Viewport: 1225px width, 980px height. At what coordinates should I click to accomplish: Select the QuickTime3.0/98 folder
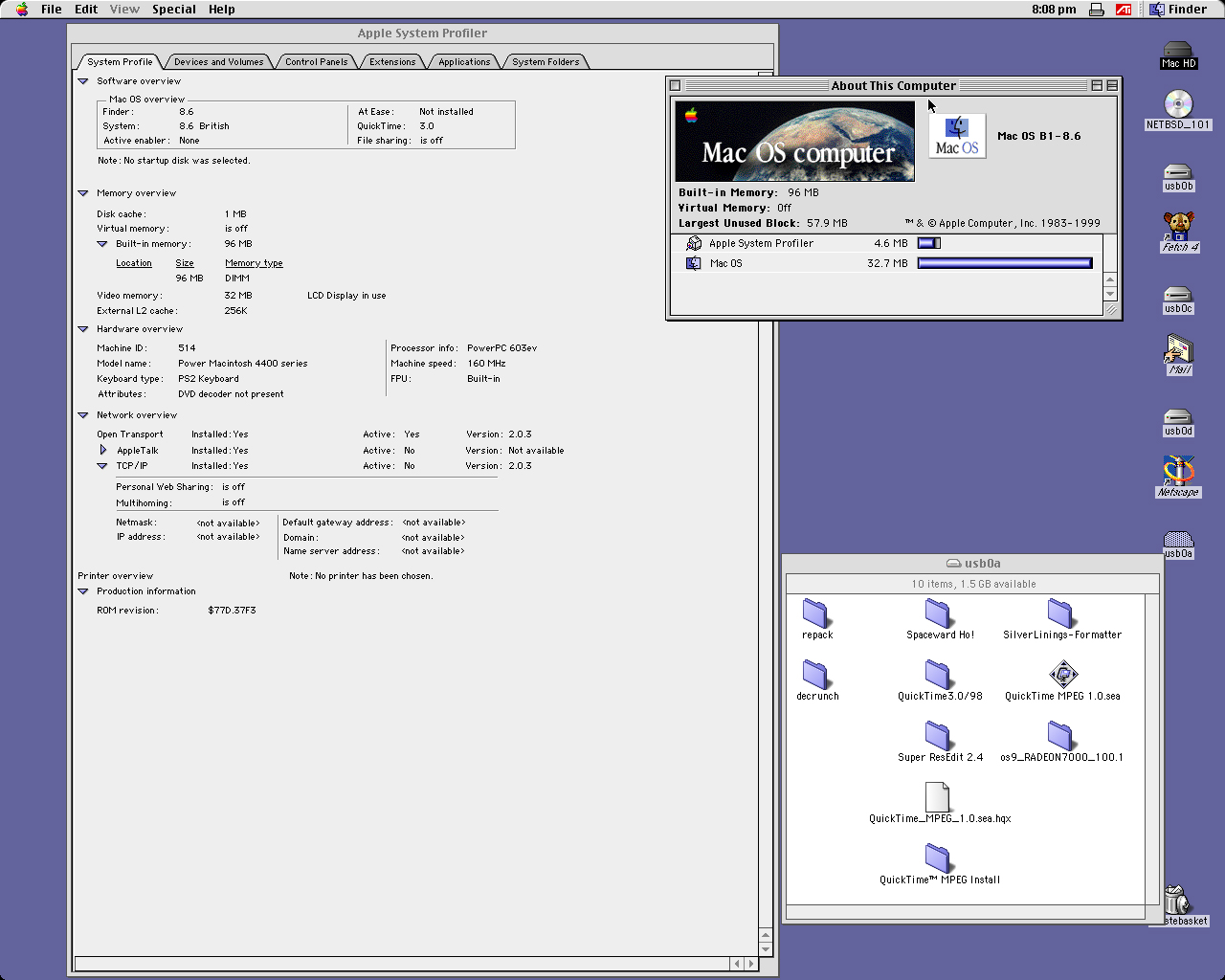939,674
